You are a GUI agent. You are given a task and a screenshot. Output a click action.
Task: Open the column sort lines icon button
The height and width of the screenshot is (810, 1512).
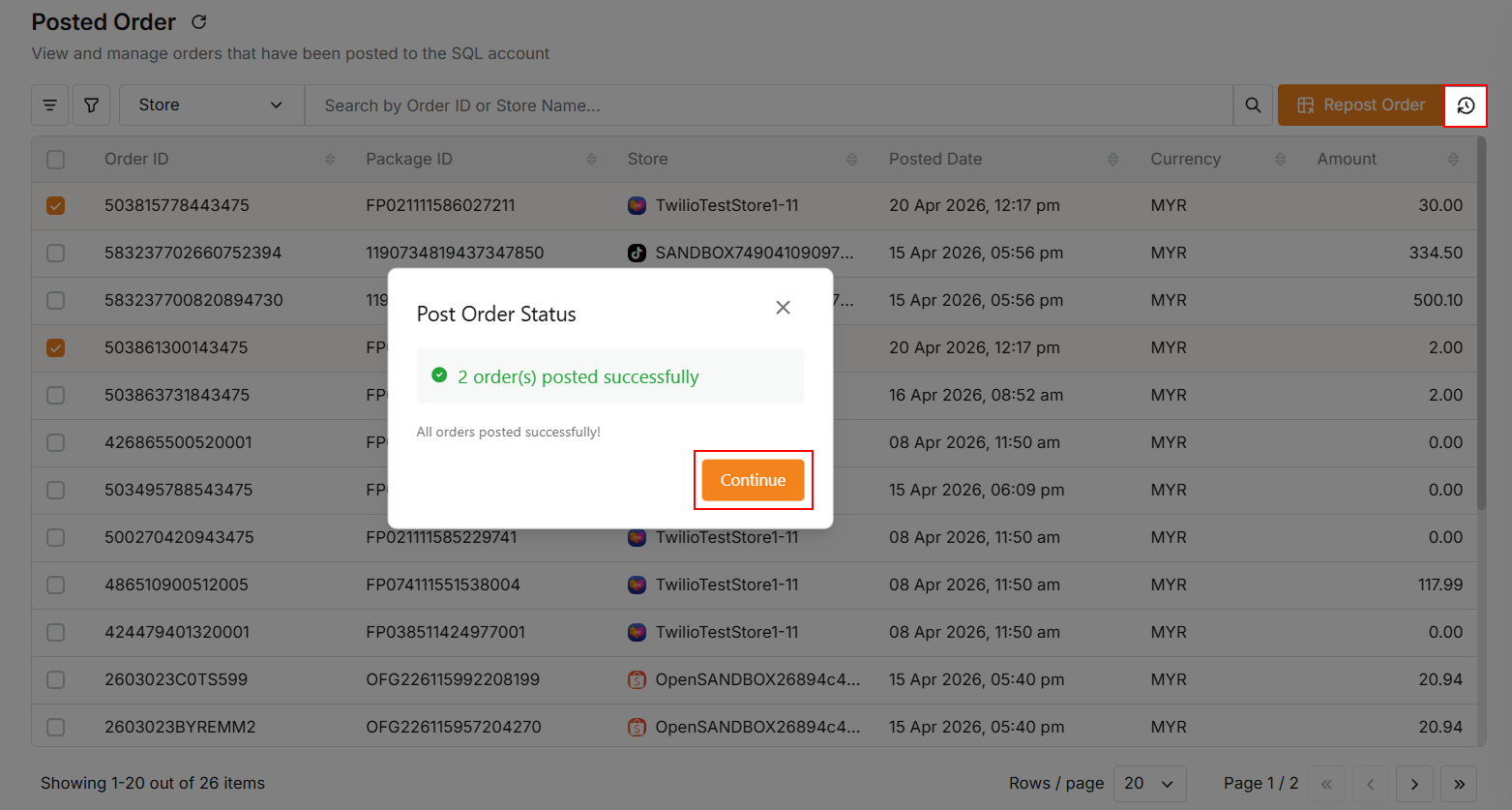click(49, 105)
